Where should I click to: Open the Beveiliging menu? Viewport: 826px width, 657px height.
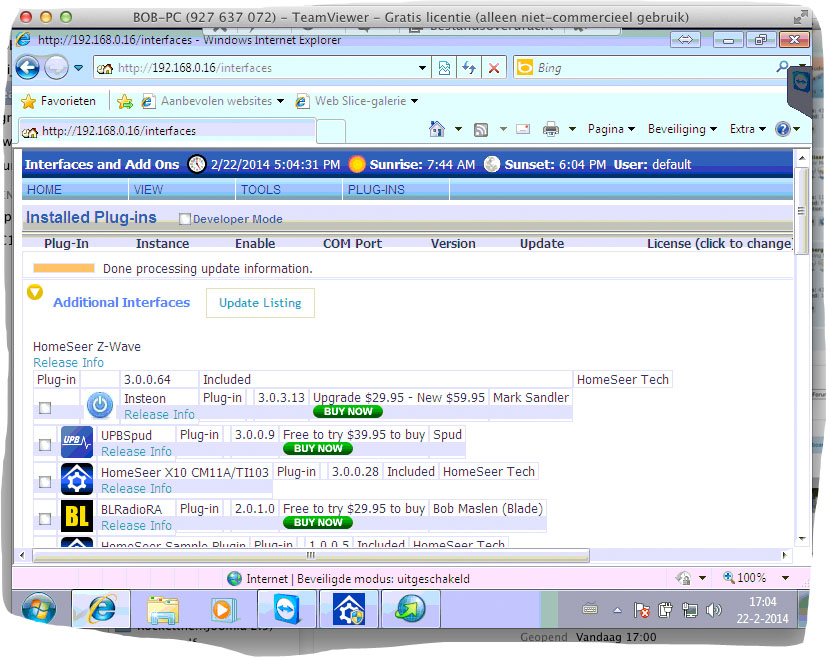click(682, 129)
